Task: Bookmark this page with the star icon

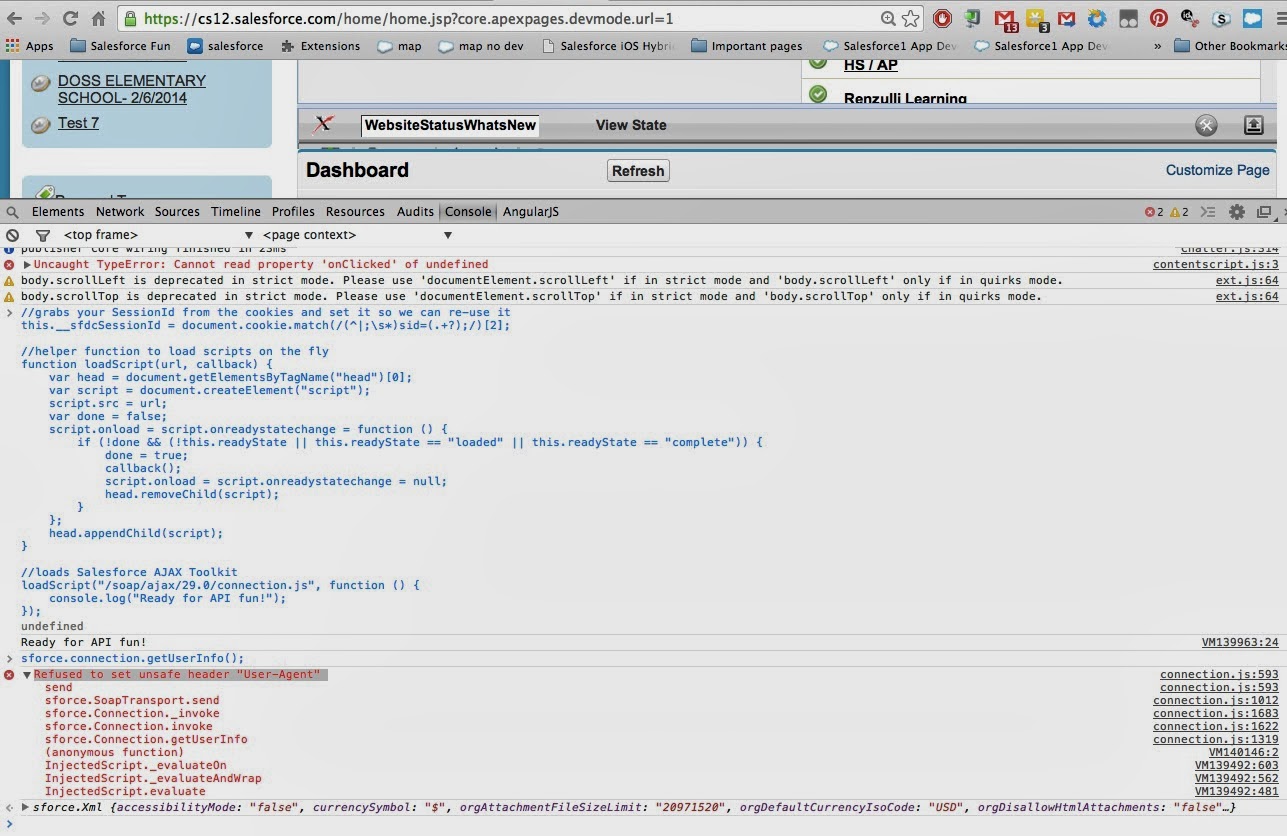Action: (x=910, y=18)
